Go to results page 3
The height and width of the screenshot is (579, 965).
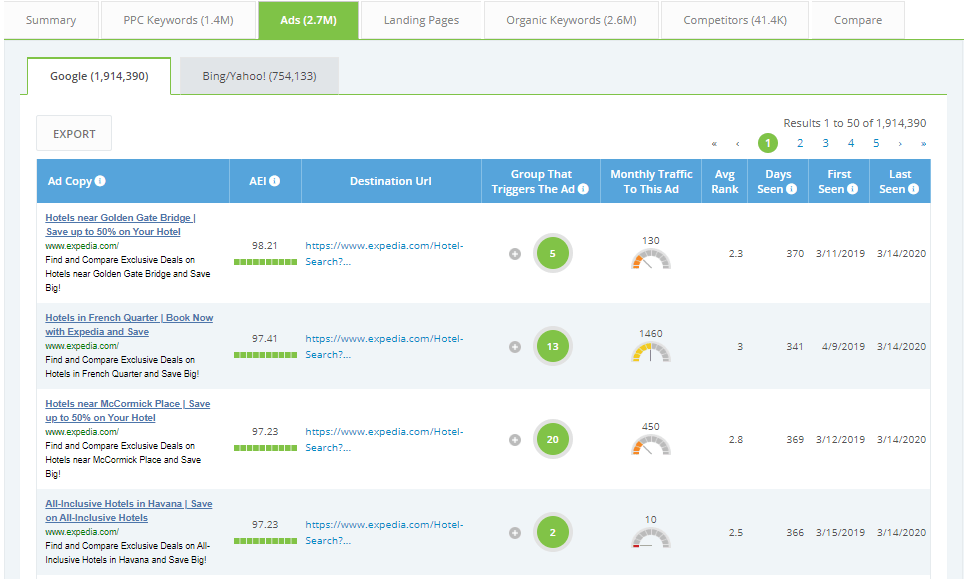(x=825, y=143)
